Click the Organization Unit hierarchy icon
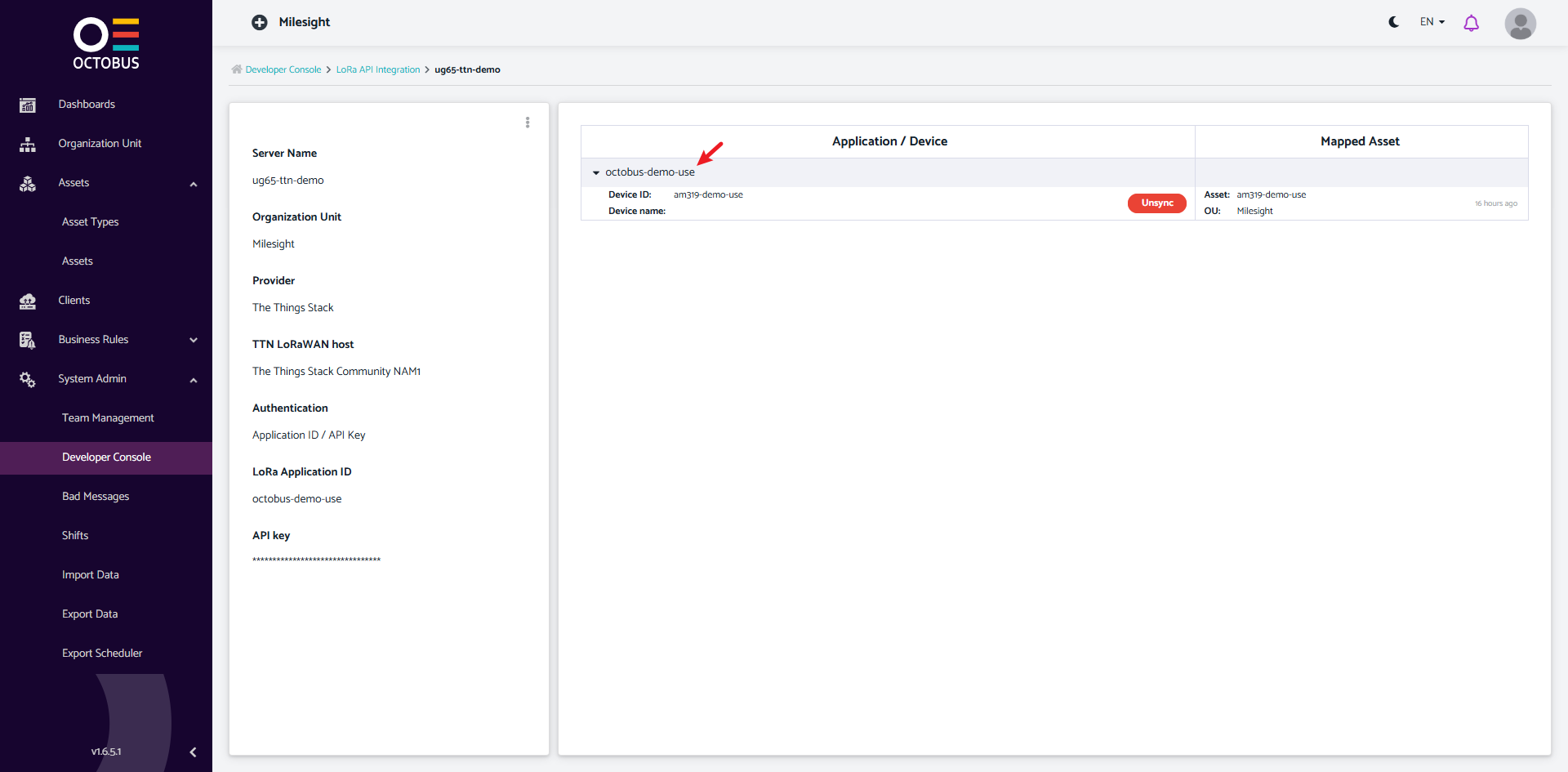 click(28, 144)
